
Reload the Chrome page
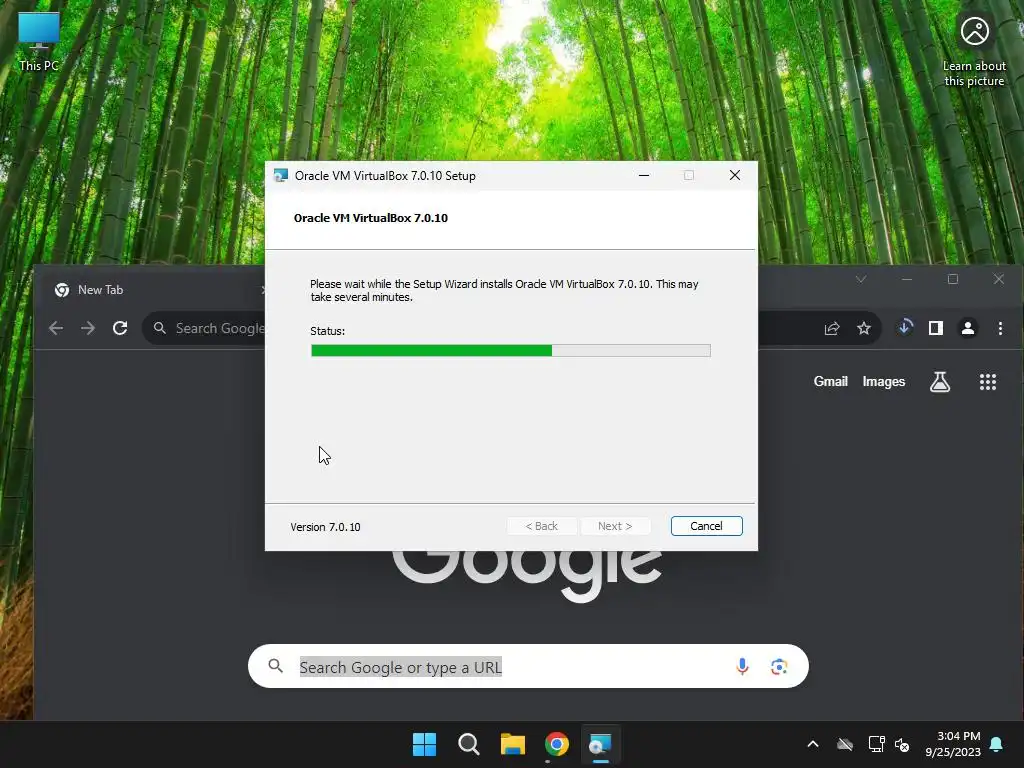click(120, 328)
